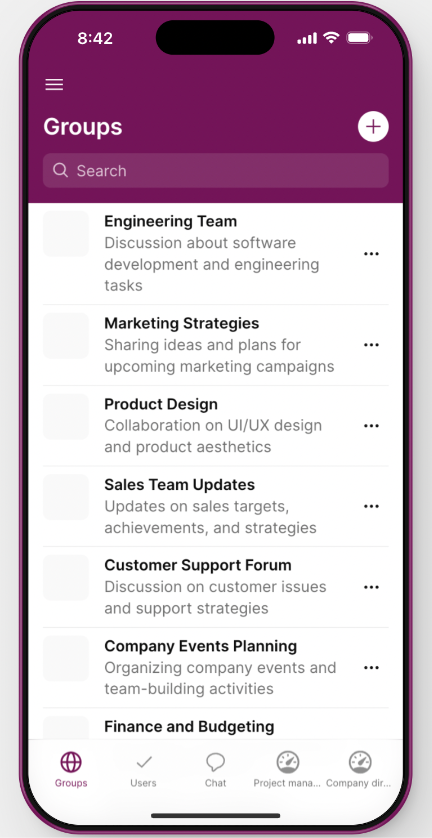
Task: Go to Project management gauge tab
Action: 288,770
